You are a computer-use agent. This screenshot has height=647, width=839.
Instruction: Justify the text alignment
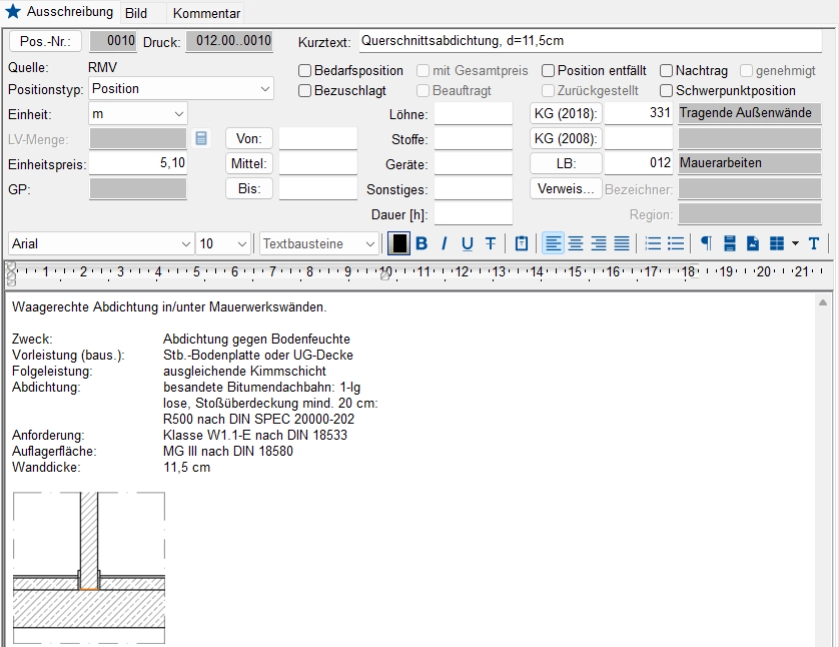point(621,244)
